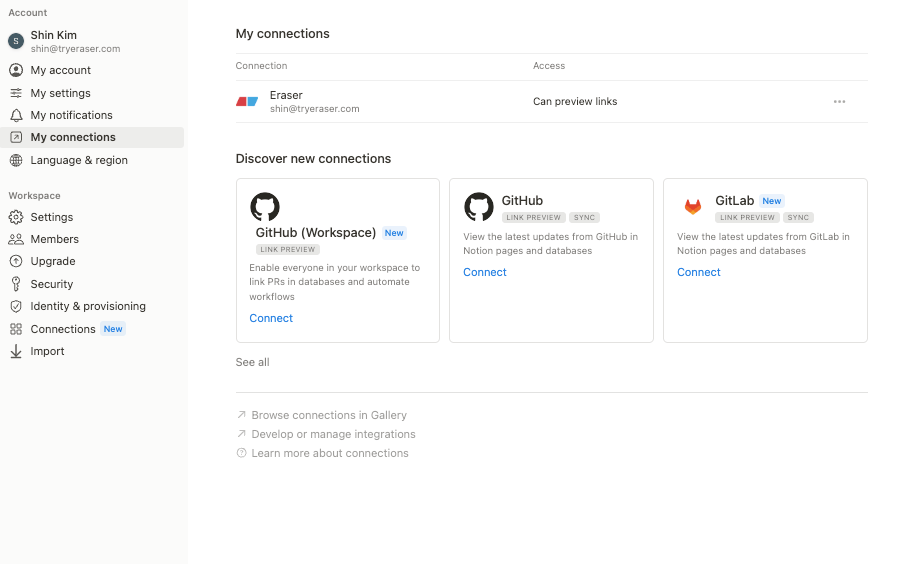Viewport: 912px width, 564px height.
Task: Click the Import download arrow icon
Action: coord(16,351)
